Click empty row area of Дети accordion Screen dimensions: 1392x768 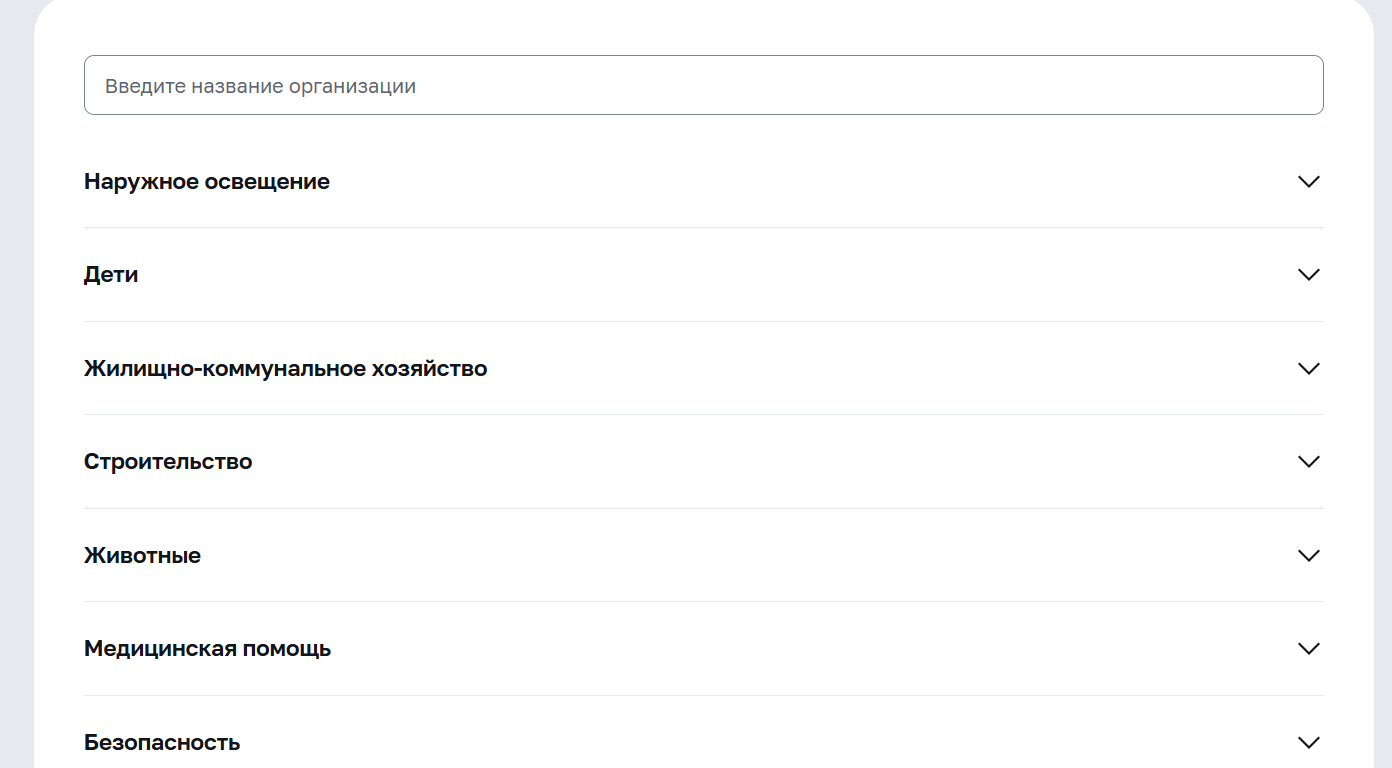[700, 274]
